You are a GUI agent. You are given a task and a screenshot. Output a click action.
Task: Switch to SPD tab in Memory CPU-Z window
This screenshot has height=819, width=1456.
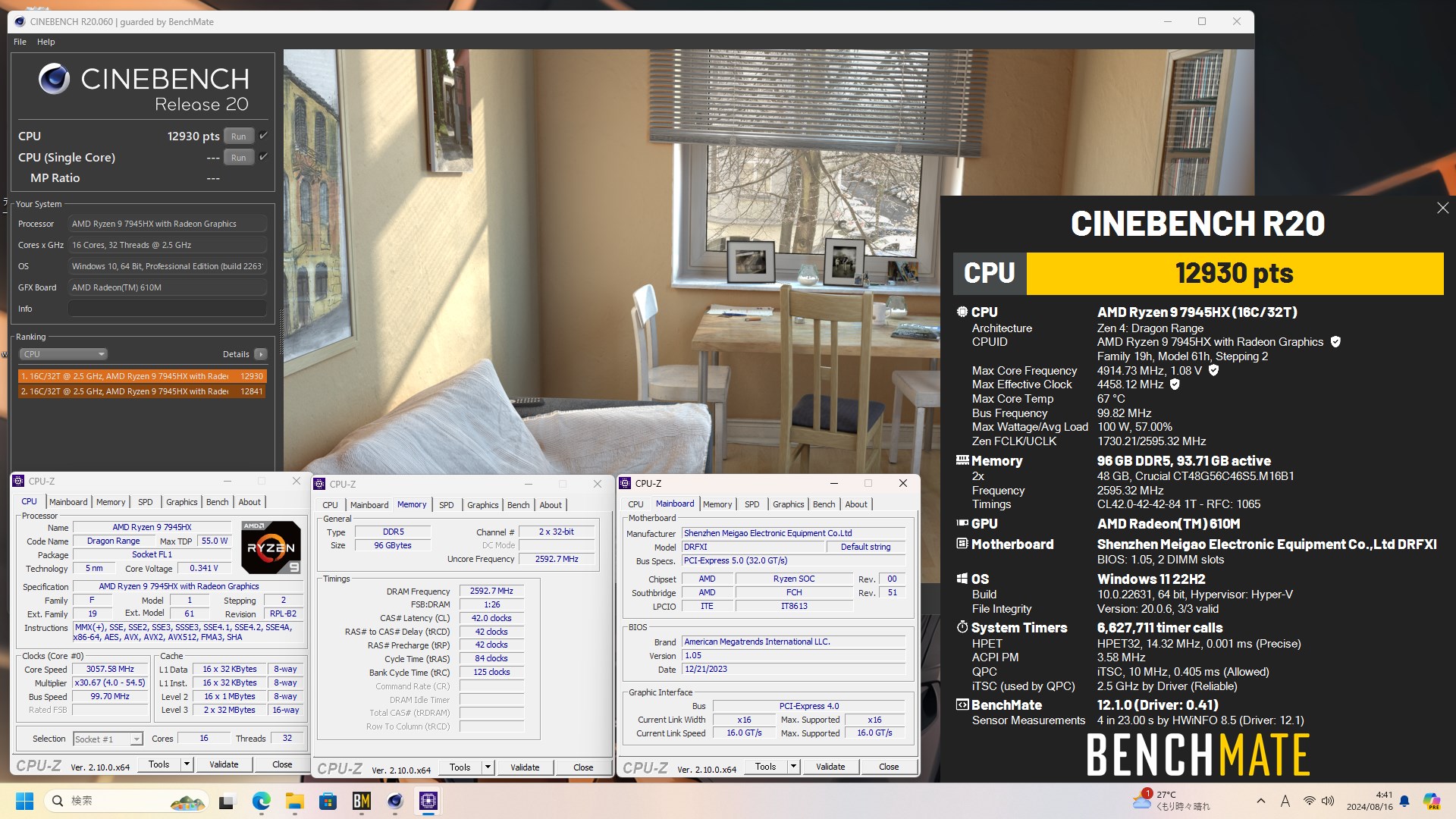point(447,505)
